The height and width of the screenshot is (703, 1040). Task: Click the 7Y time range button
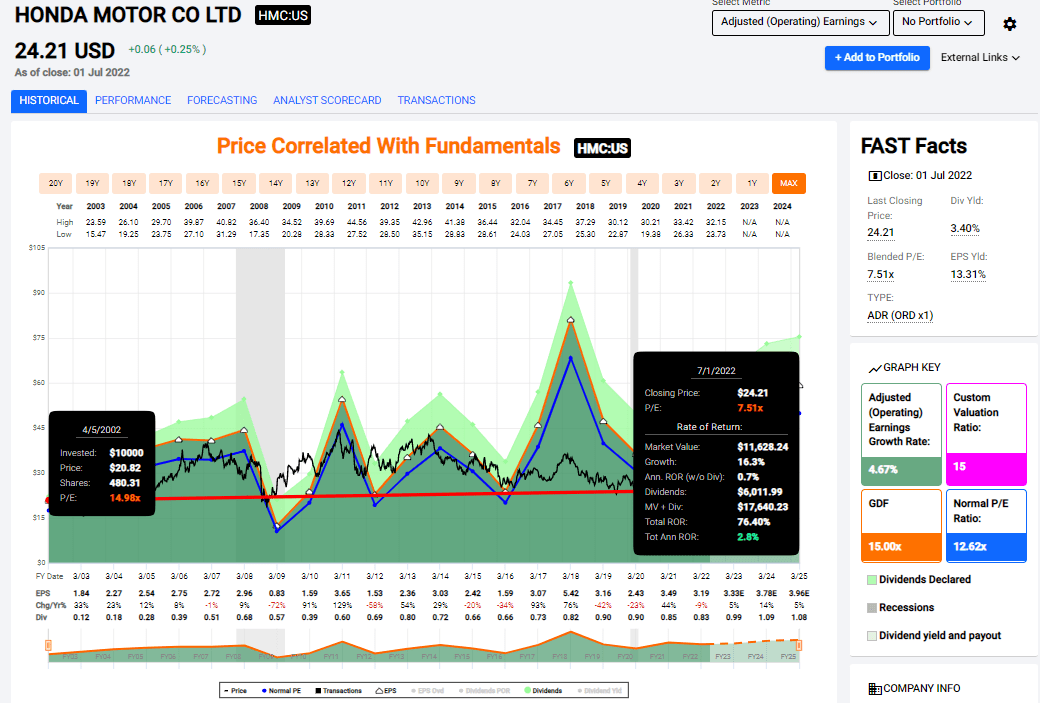pyautogui.click(x=533, y=184)
